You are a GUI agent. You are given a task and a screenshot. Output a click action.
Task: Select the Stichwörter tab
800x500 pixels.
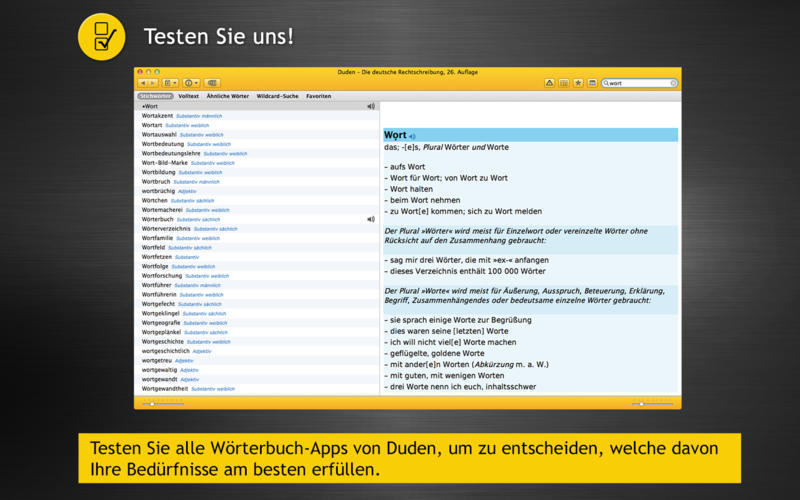pyautogui.click(x=156, y=96)
